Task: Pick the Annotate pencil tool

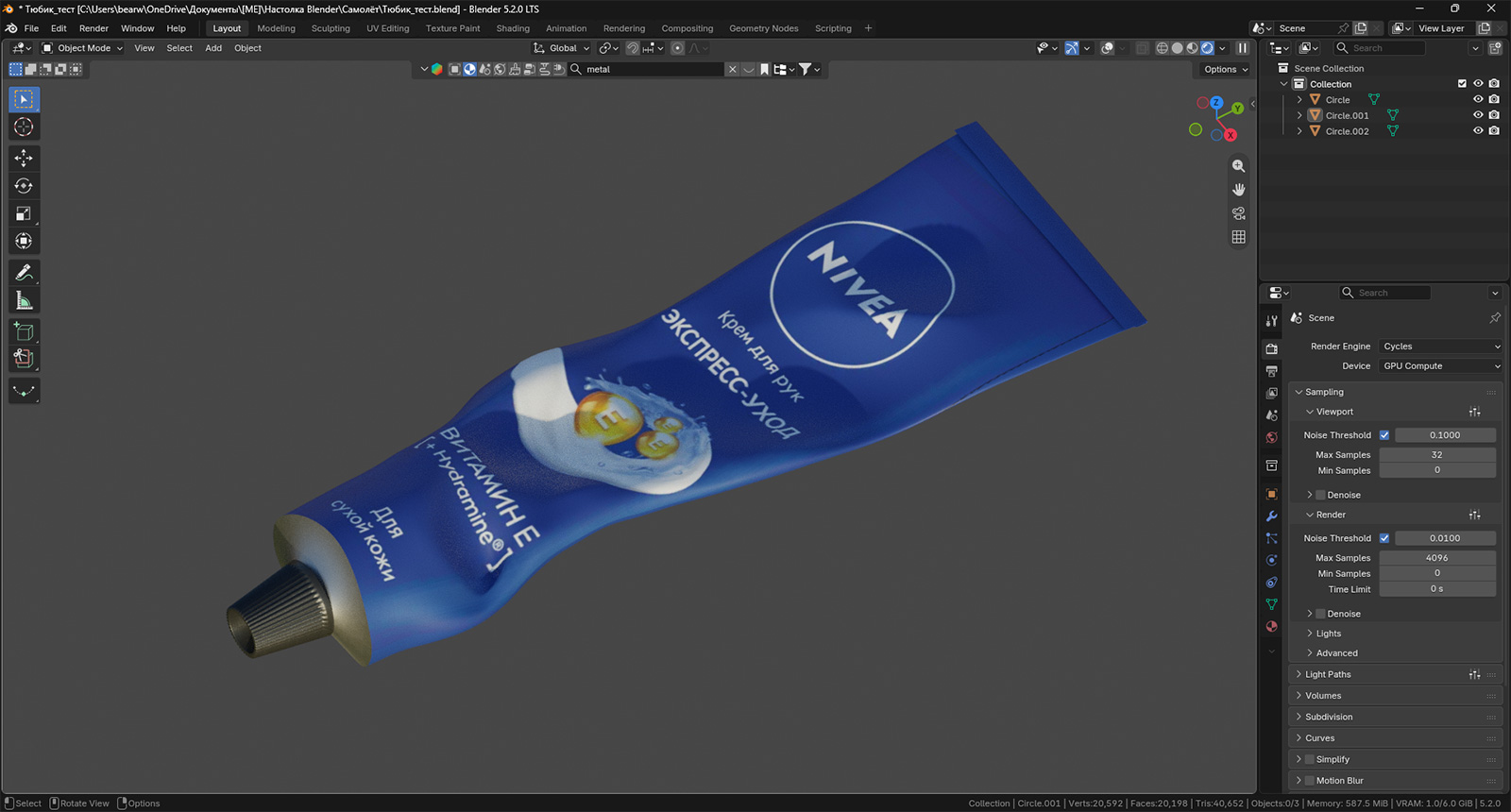Action: click(24, 273)
